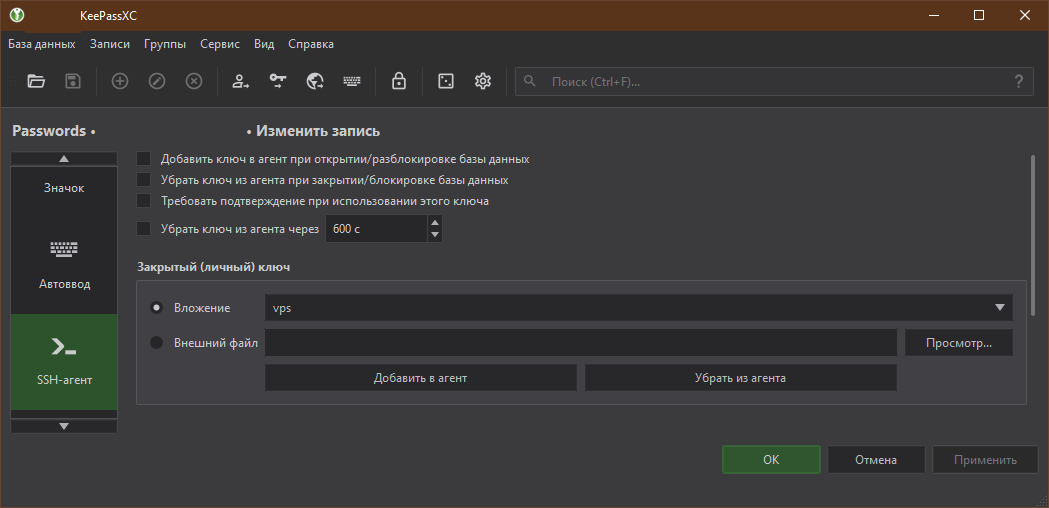Enable 'Добавить ключ в агент при открытии' checkbox
The height and width of the screenshot is (508, 1049).
[144, 159]
